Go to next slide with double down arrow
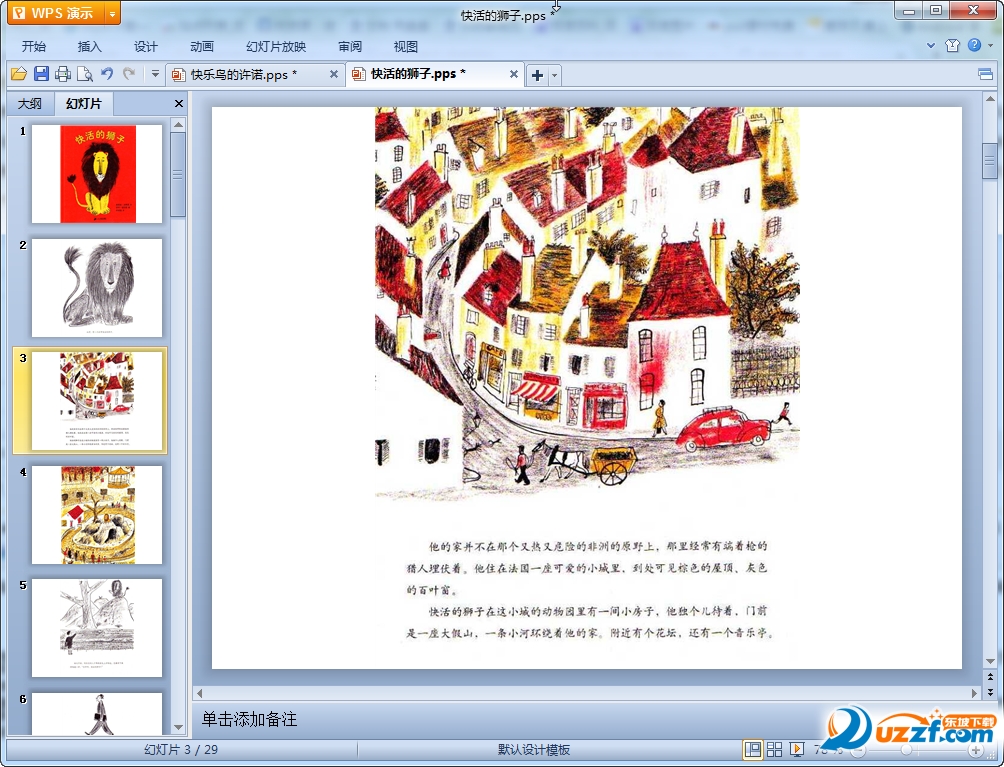1004x767 pixels. (990, 693)
